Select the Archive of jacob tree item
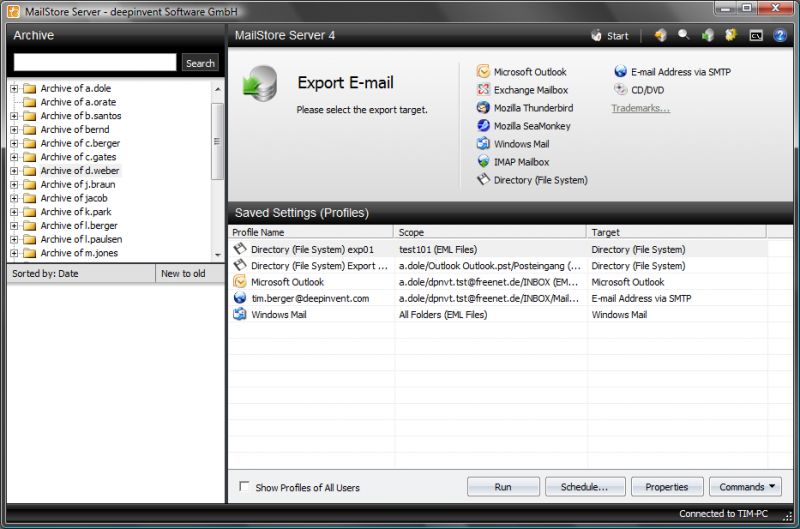 74,198
